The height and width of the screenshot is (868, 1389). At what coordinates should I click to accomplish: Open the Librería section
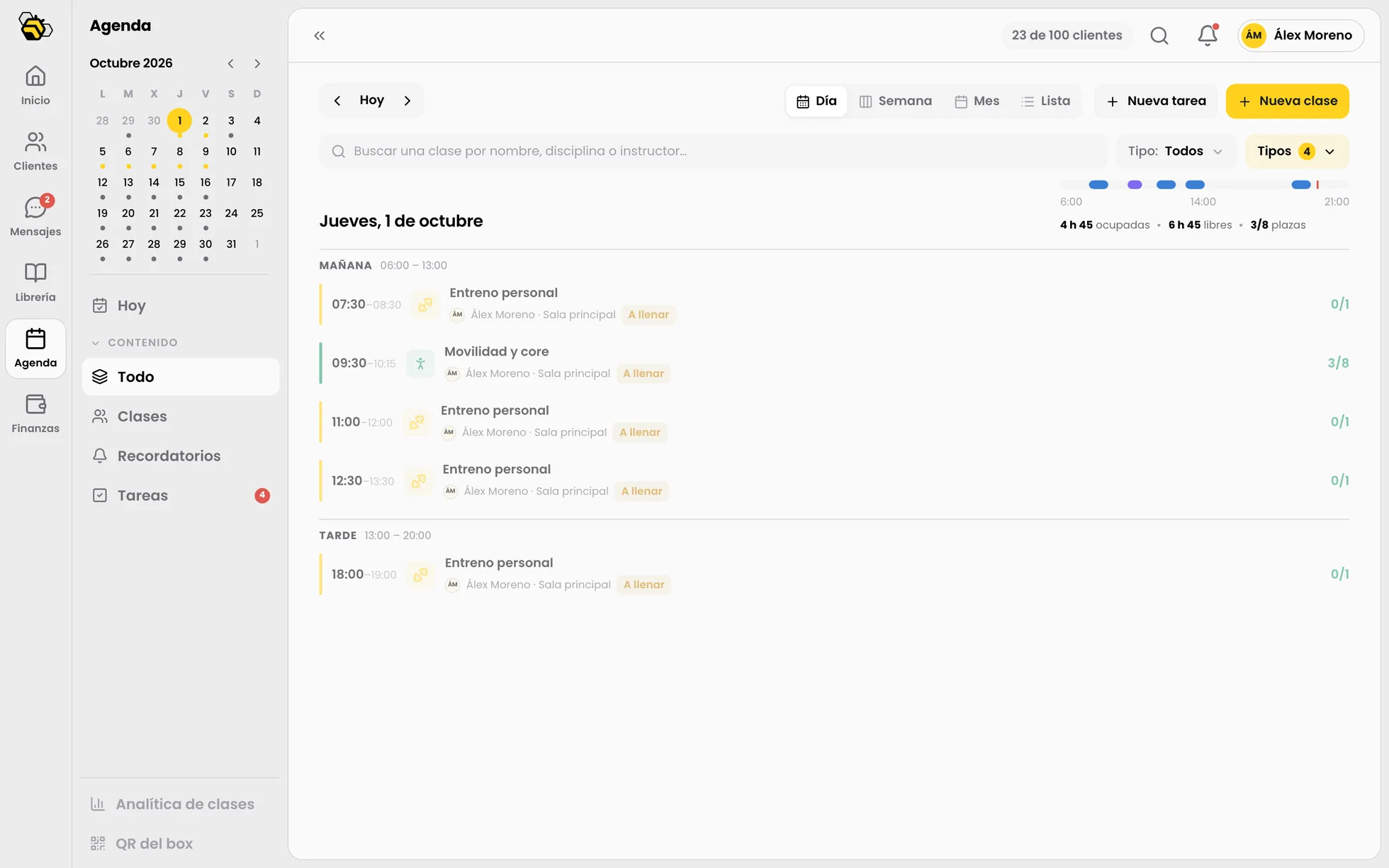35,283
